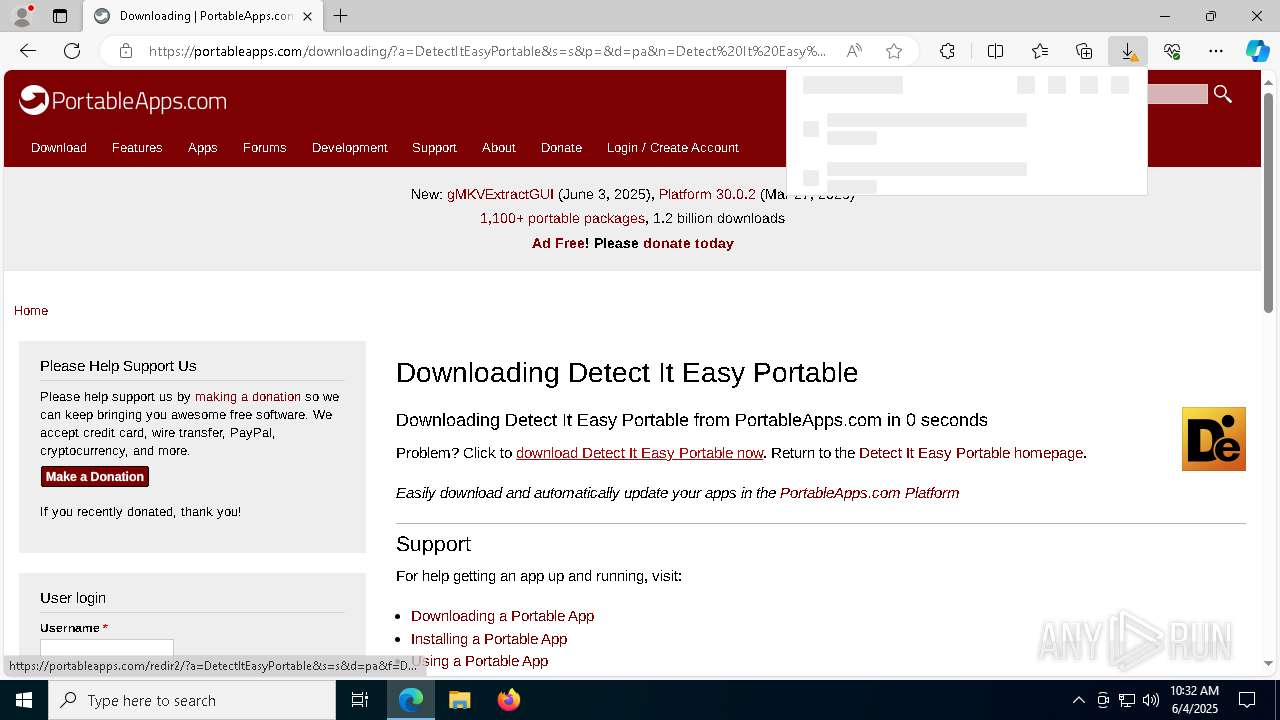
Task: Click the making a donation link
Action: pyautogui.click(x=248, y=397)
